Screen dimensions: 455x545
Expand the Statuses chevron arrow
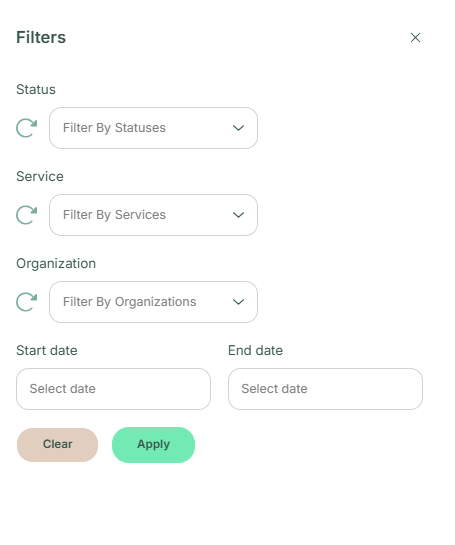click(238, 128)
